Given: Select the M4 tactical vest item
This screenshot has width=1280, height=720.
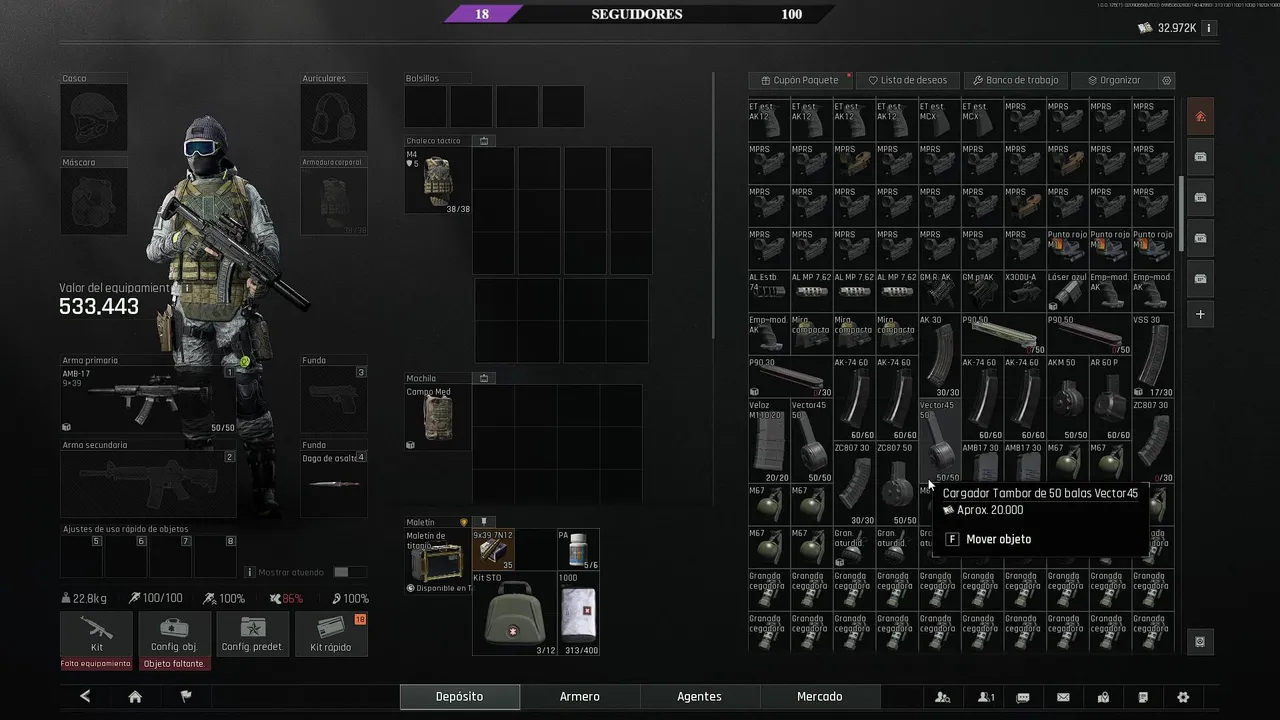Looking at the screenshot, I should point(437,181).
